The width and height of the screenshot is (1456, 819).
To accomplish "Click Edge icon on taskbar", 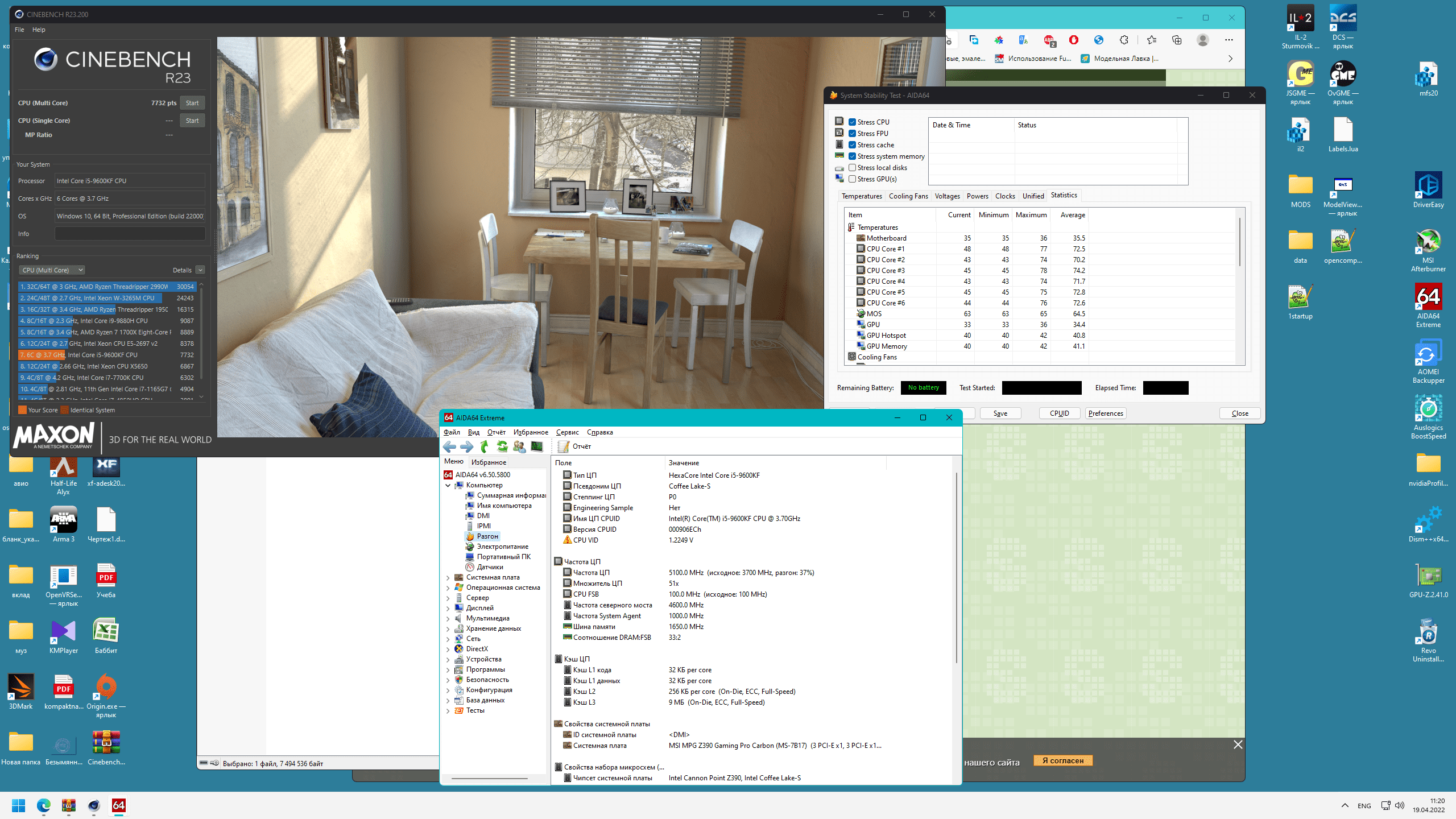I will click(x=44, y=805).
